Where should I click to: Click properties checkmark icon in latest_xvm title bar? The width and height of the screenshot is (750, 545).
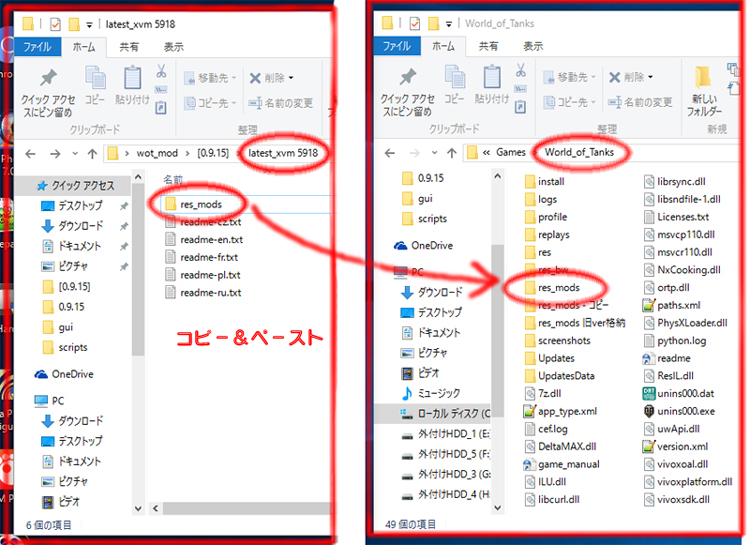pyautogui.click(x=55, y=23)
